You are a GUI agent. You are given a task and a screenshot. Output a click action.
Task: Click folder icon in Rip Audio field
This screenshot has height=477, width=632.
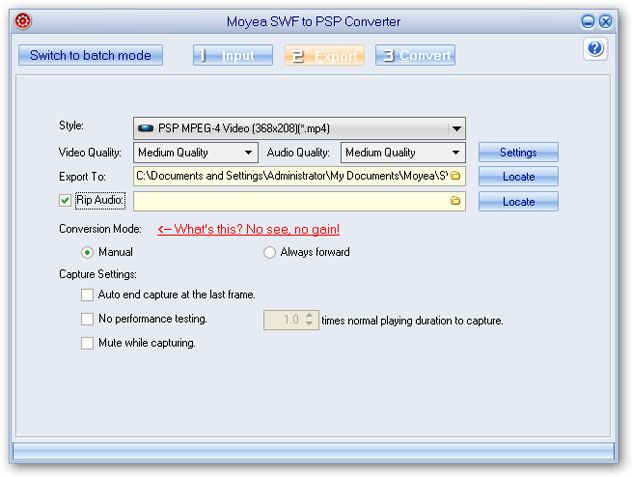[x=455, y=201]
